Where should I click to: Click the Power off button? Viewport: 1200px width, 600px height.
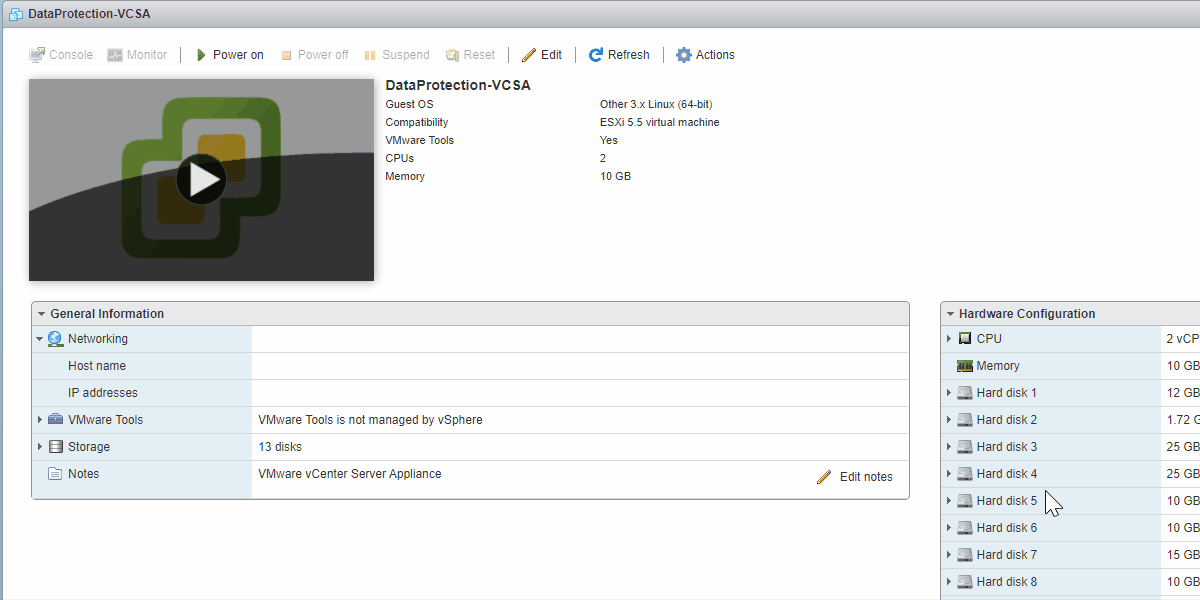tap(314, 55)
